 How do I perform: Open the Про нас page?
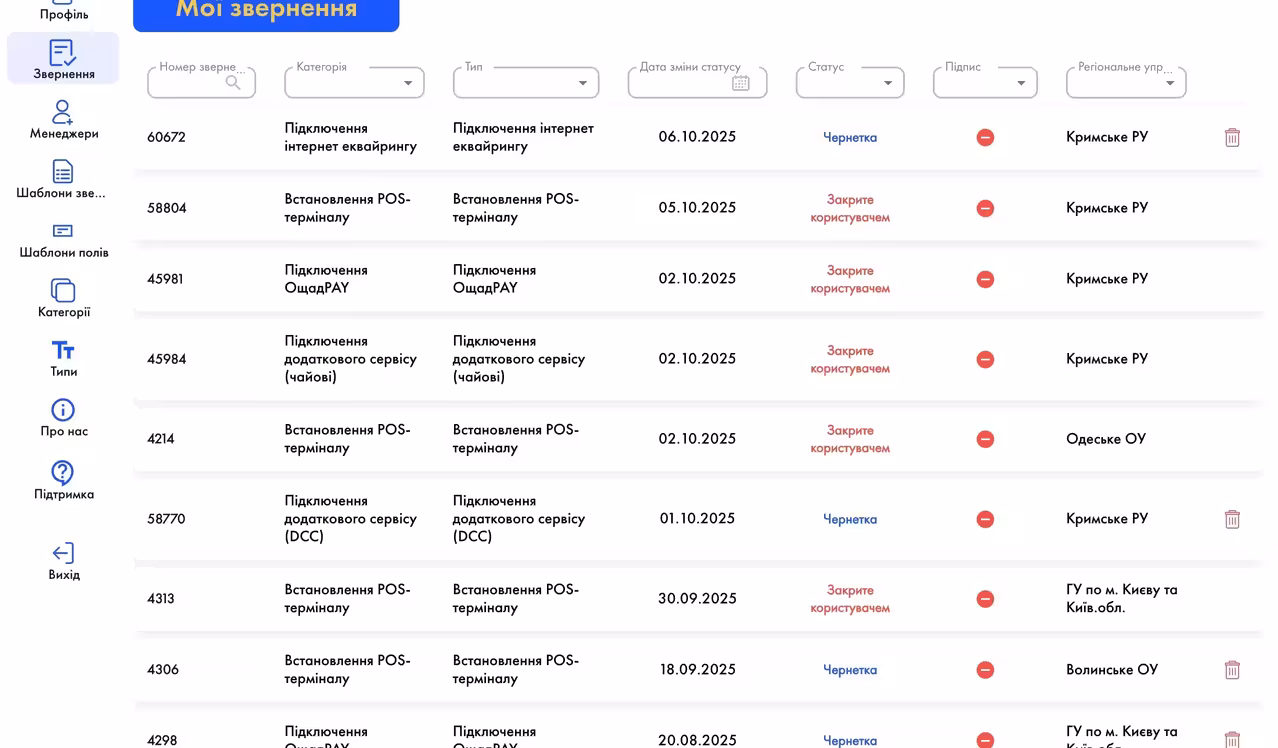[x=62, y=410]
